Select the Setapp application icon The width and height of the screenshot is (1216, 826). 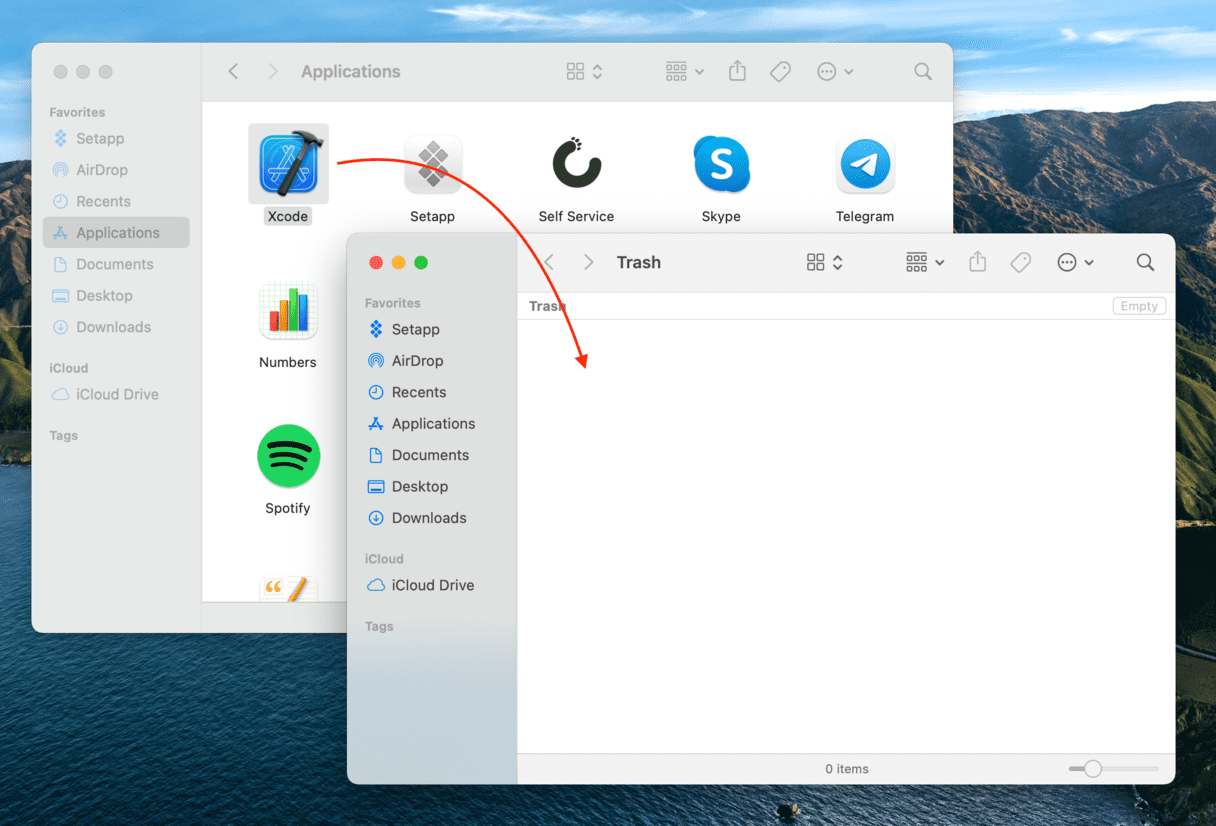click(432, 164)
